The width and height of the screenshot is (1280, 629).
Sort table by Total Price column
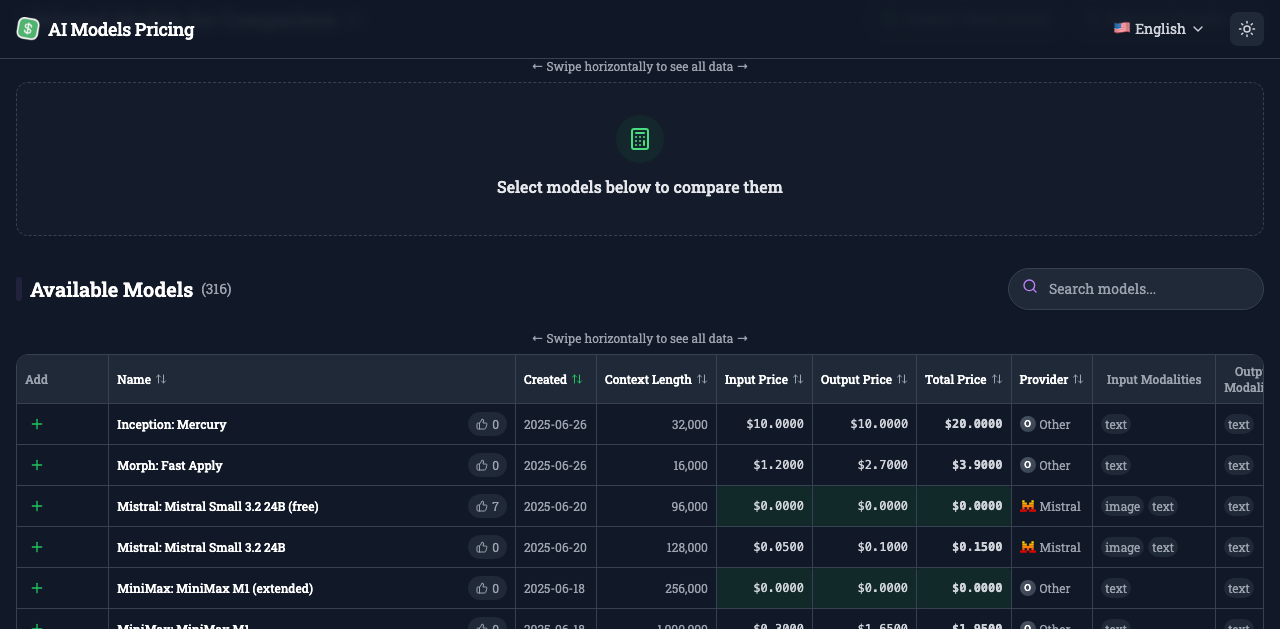click(x=963, y=380)
